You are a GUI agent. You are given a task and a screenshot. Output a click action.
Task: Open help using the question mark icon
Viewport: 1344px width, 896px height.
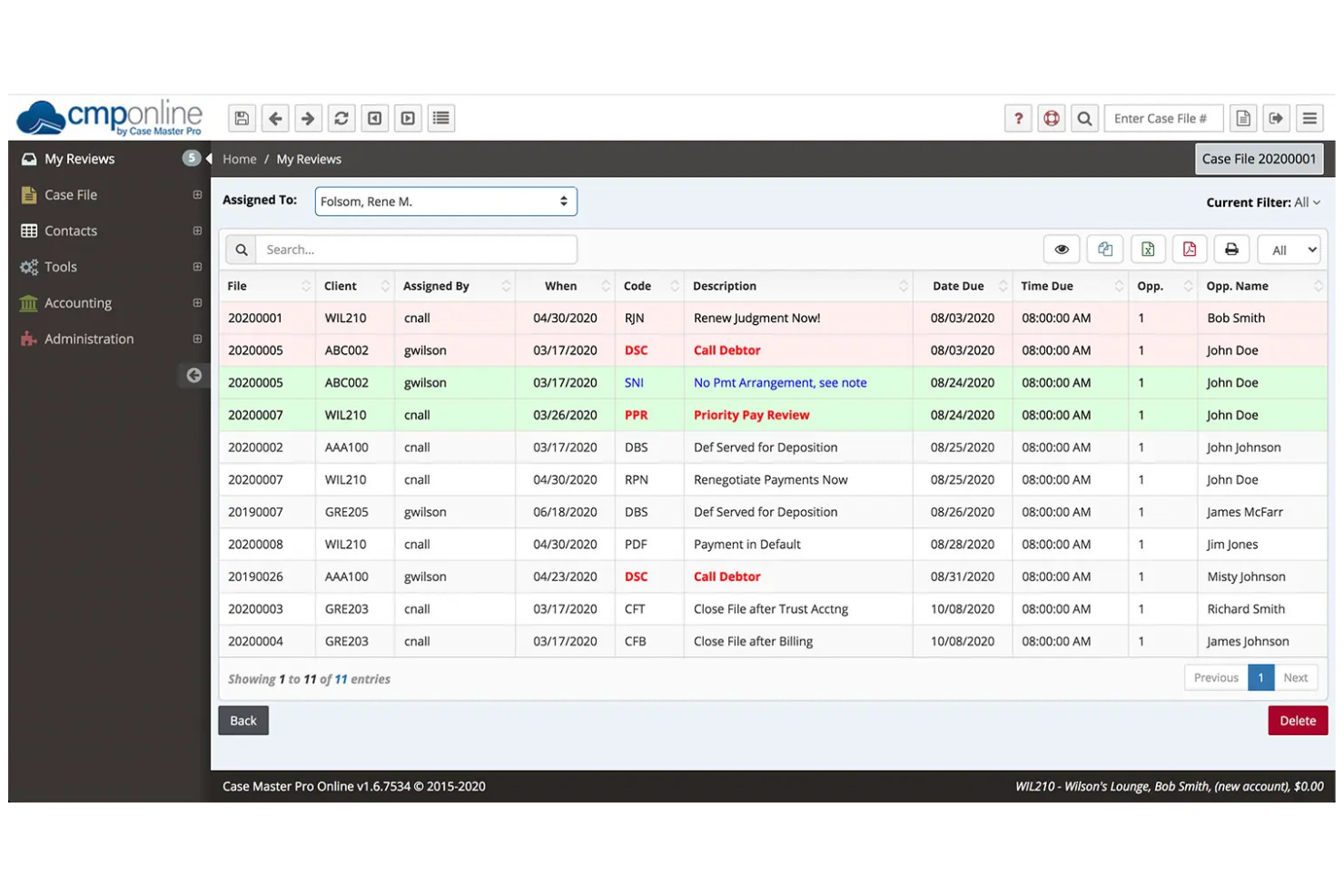[1018, 117]
